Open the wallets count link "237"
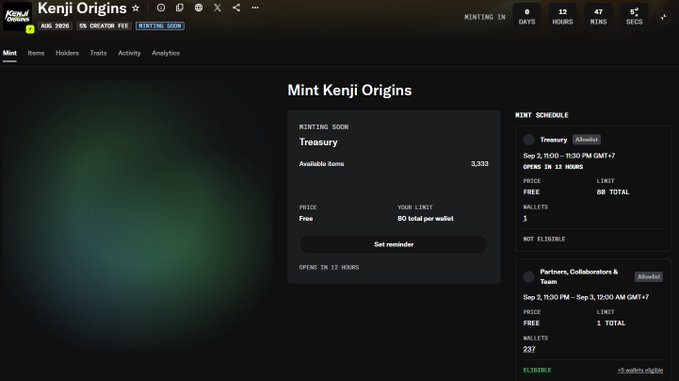 point(529,349)
